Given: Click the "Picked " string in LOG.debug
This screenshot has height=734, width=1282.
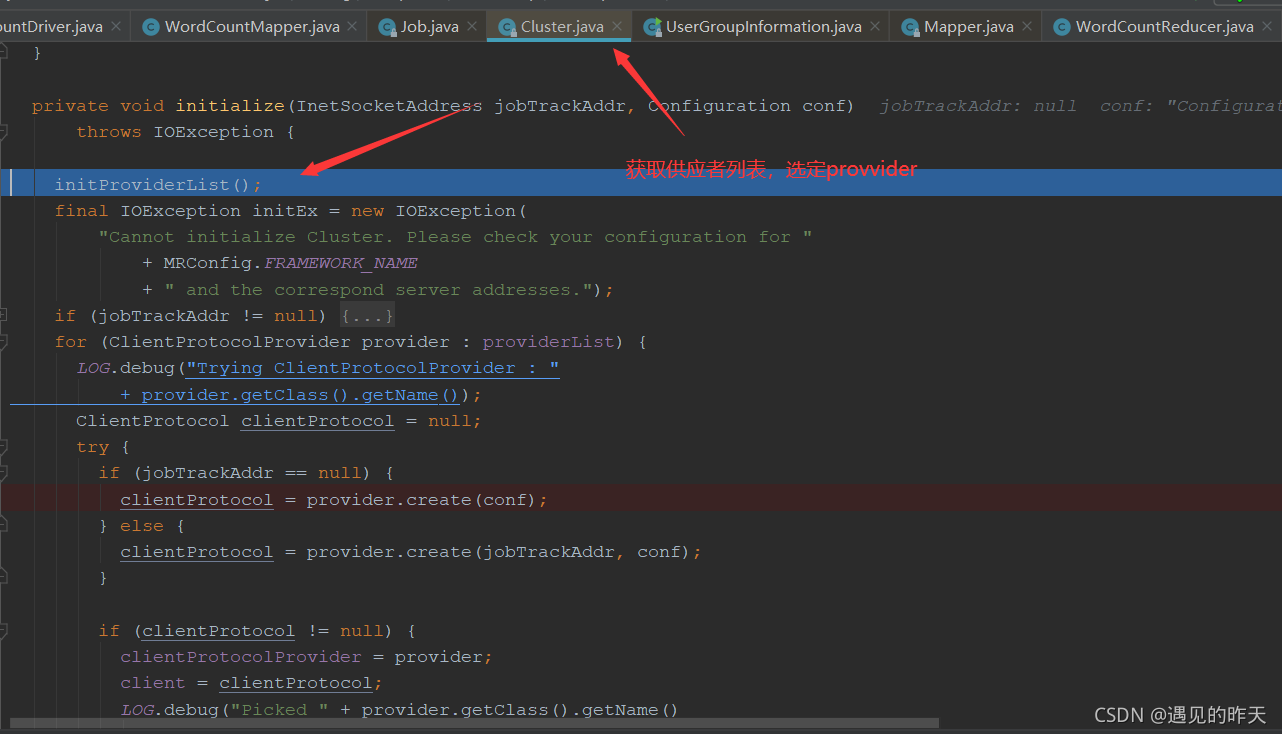Looking at the screenshot, I should [279, 710].
